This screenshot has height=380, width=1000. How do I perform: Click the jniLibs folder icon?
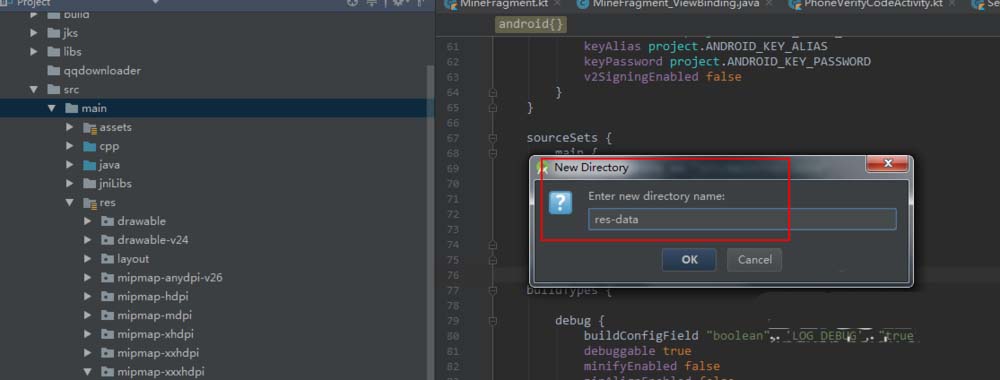click(89, 184)
